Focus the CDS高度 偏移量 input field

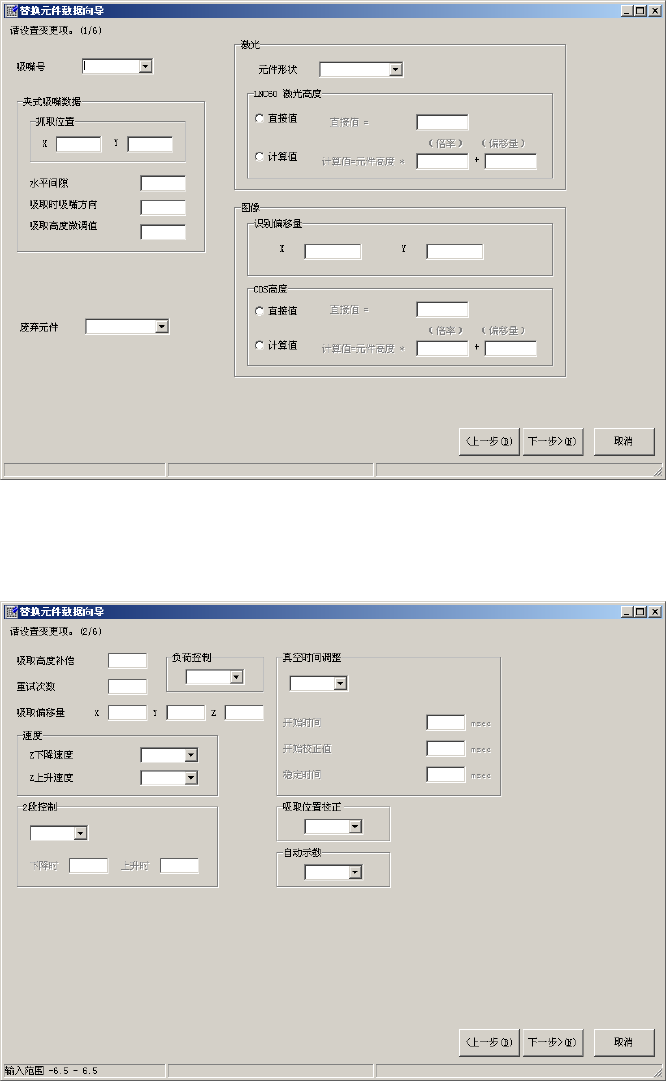pos(511,349)
